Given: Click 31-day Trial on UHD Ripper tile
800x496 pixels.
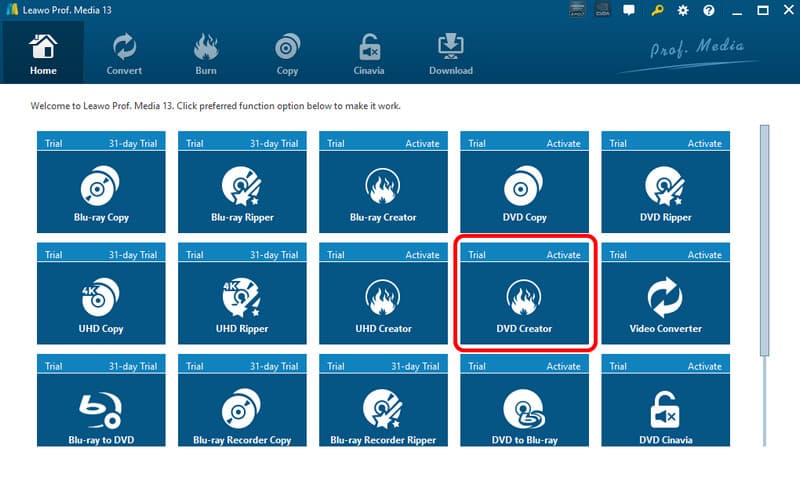Looking at the screenshot, I should tap(274, 255).
